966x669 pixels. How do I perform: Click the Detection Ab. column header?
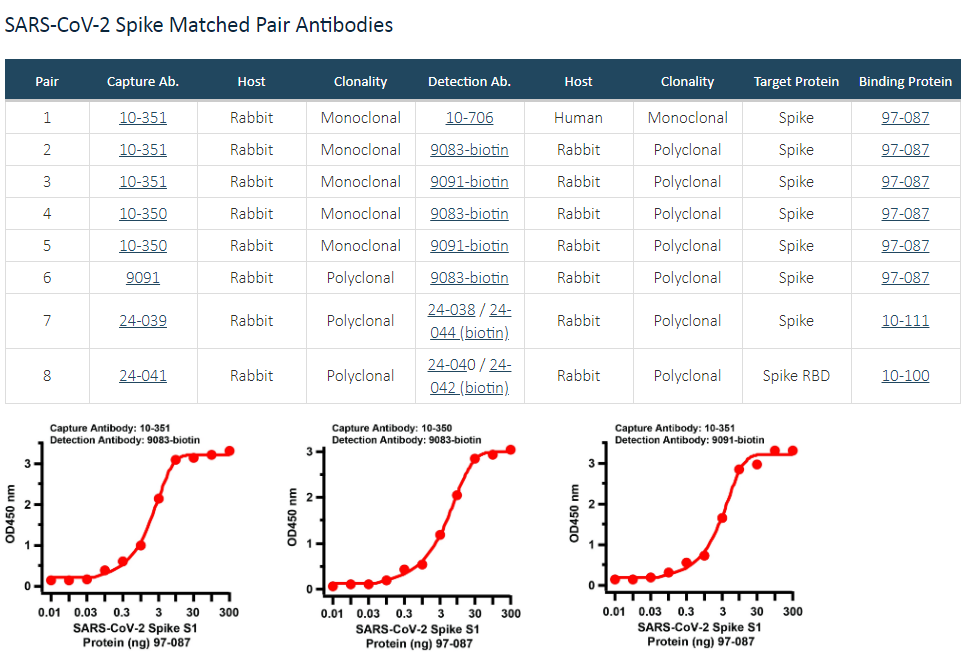coord(469,82)
